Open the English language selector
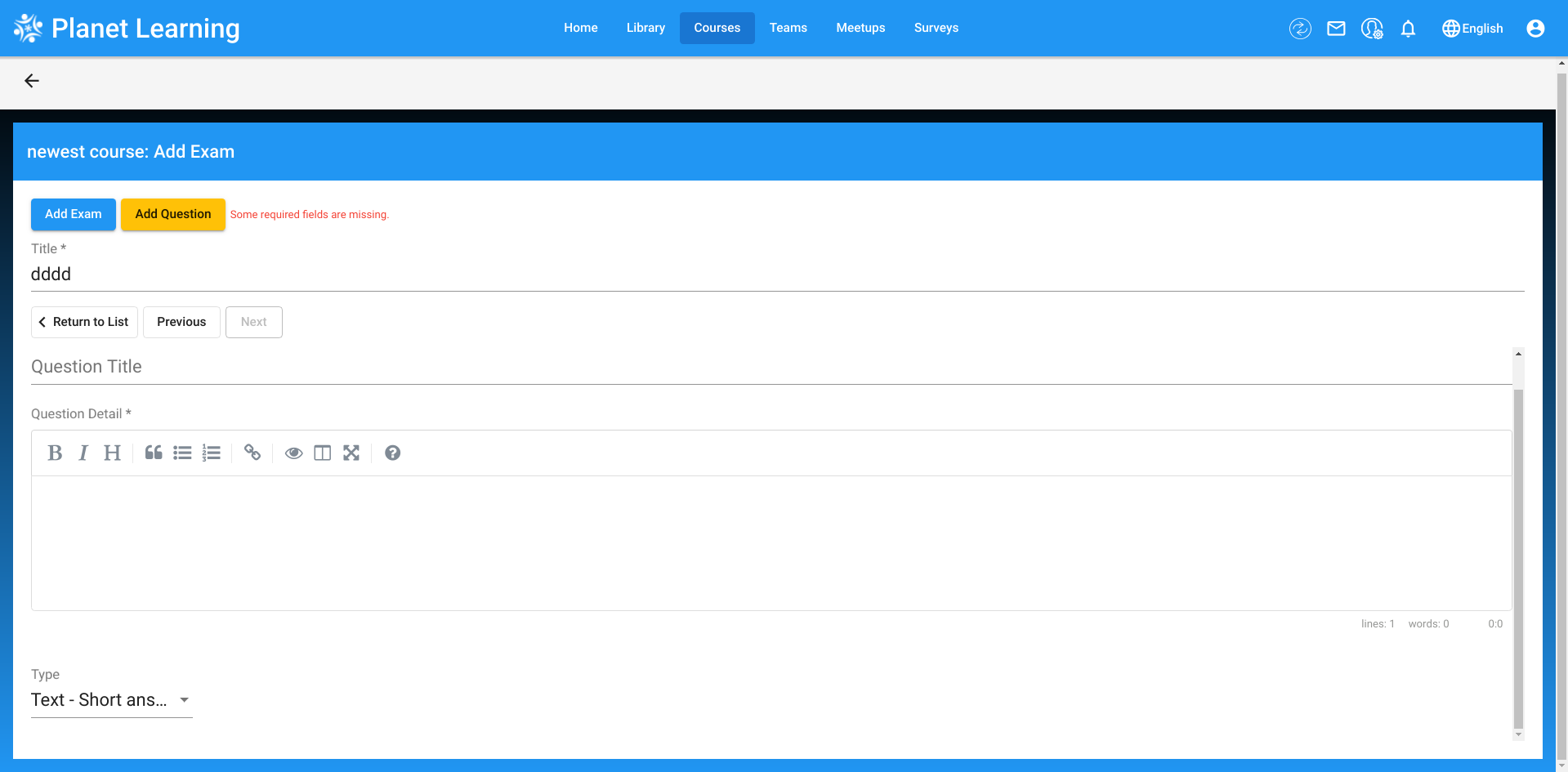The image size is (1568, 772). (1472, 28)
